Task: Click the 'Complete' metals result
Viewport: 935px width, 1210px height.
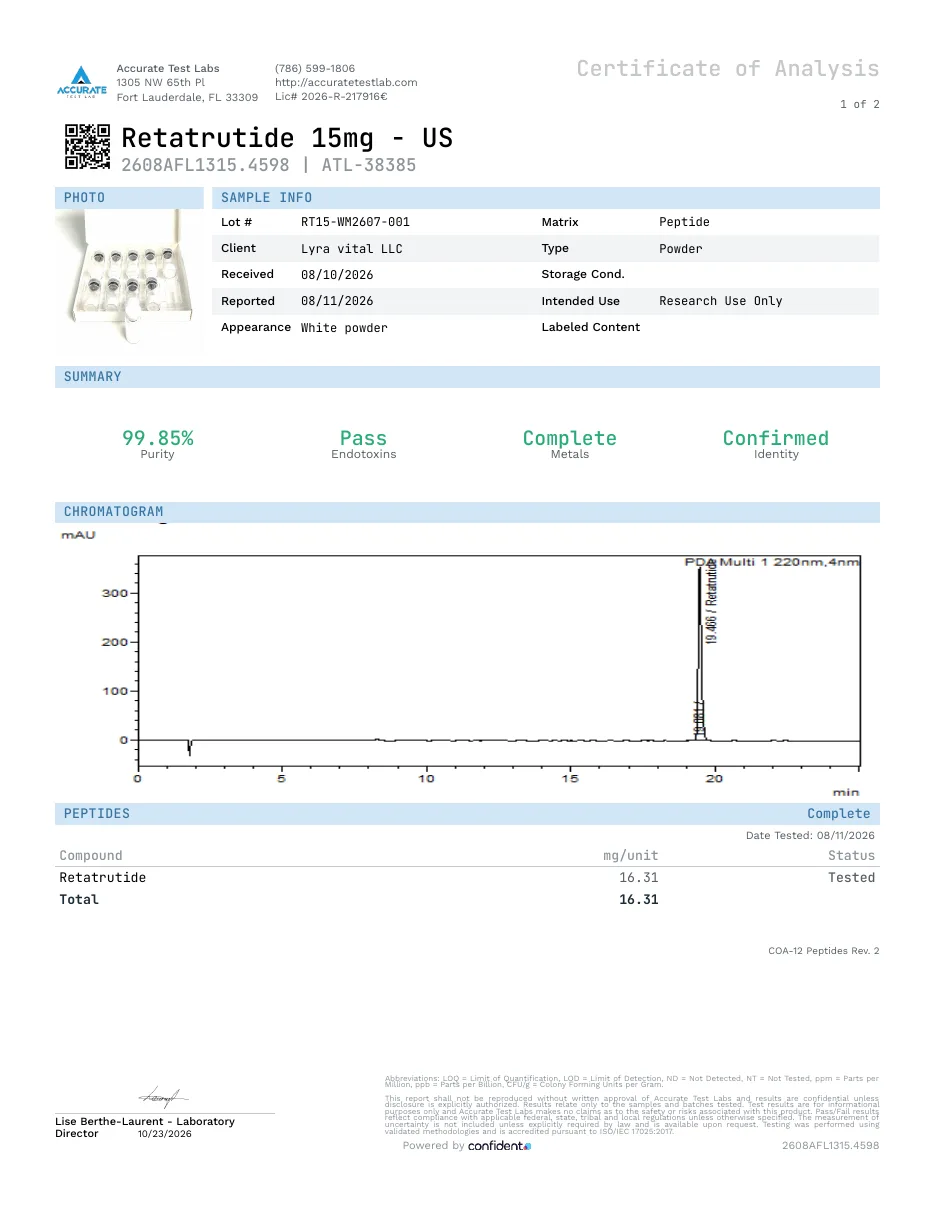Action: 570,438
